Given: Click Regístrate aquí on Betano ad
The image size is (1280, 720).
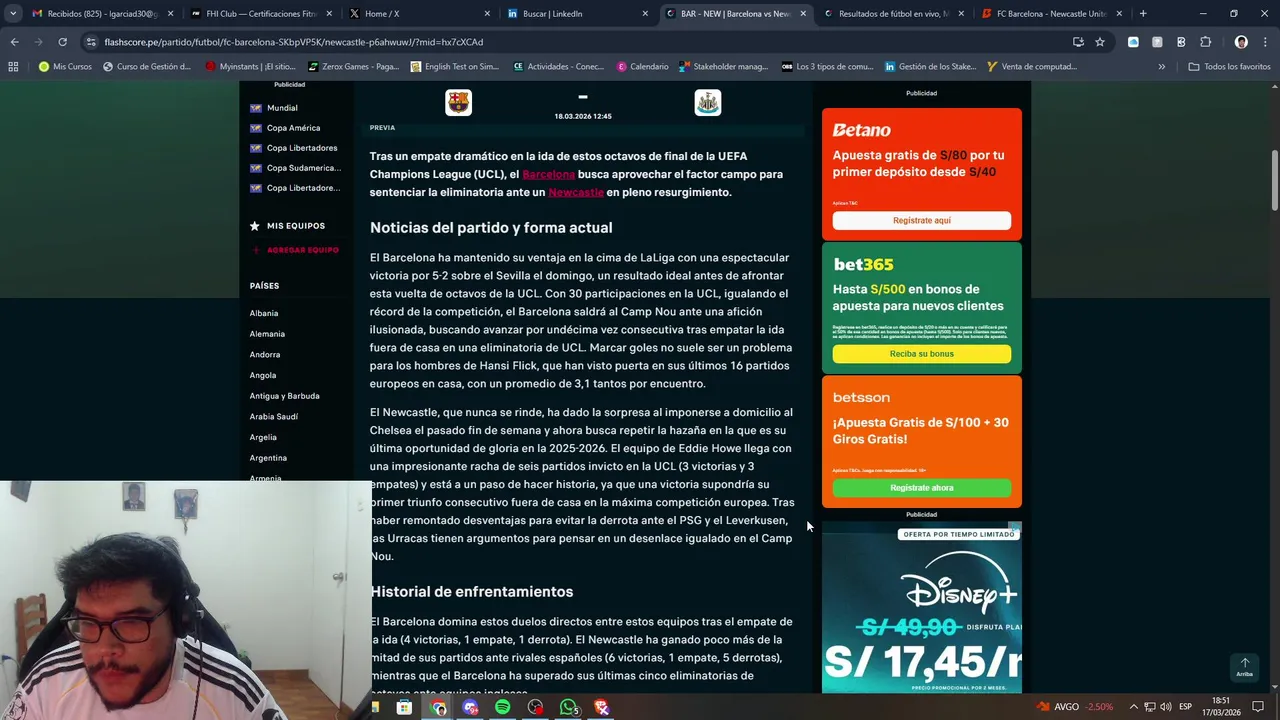Looking at the screenshot, I should pyautogui.click(x=921, y=220).
